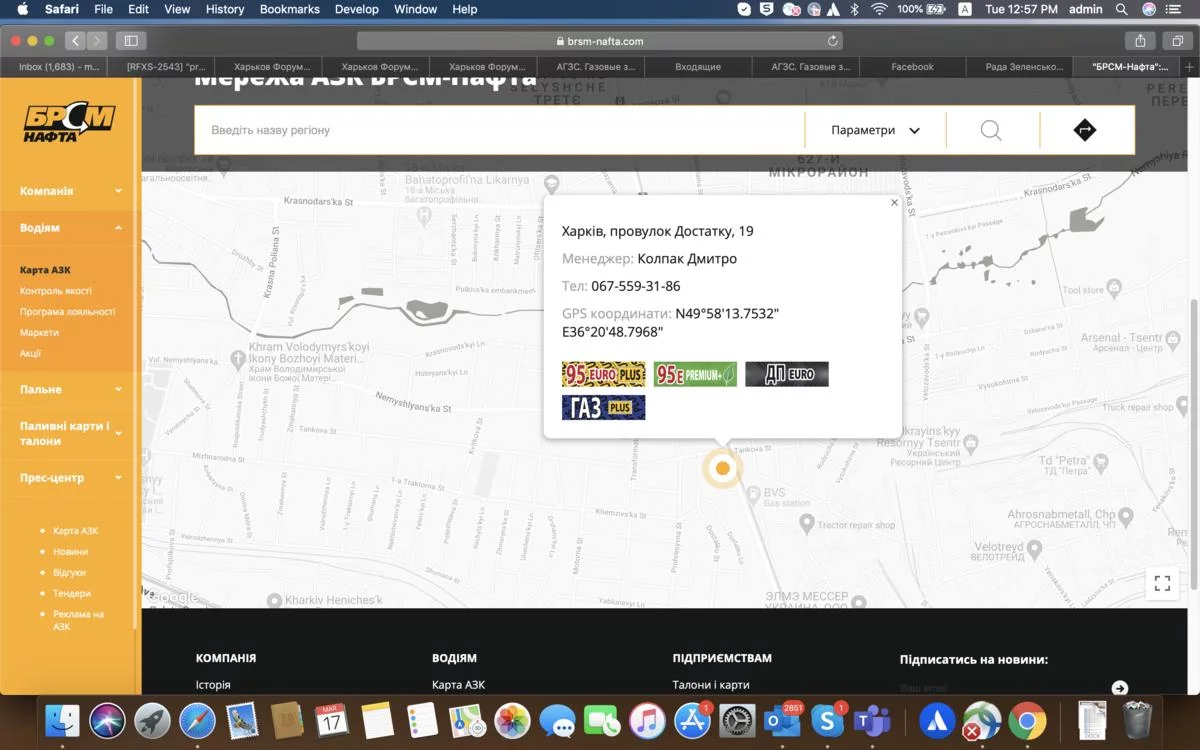The height and width of the screenshot is (750, 1200).
Task: Close the station info popup
Action: click(894, 203)
